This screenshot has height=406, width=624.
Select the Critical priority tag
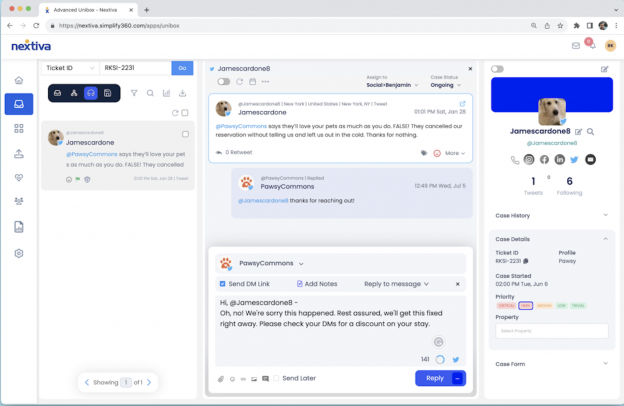(505, 305)
